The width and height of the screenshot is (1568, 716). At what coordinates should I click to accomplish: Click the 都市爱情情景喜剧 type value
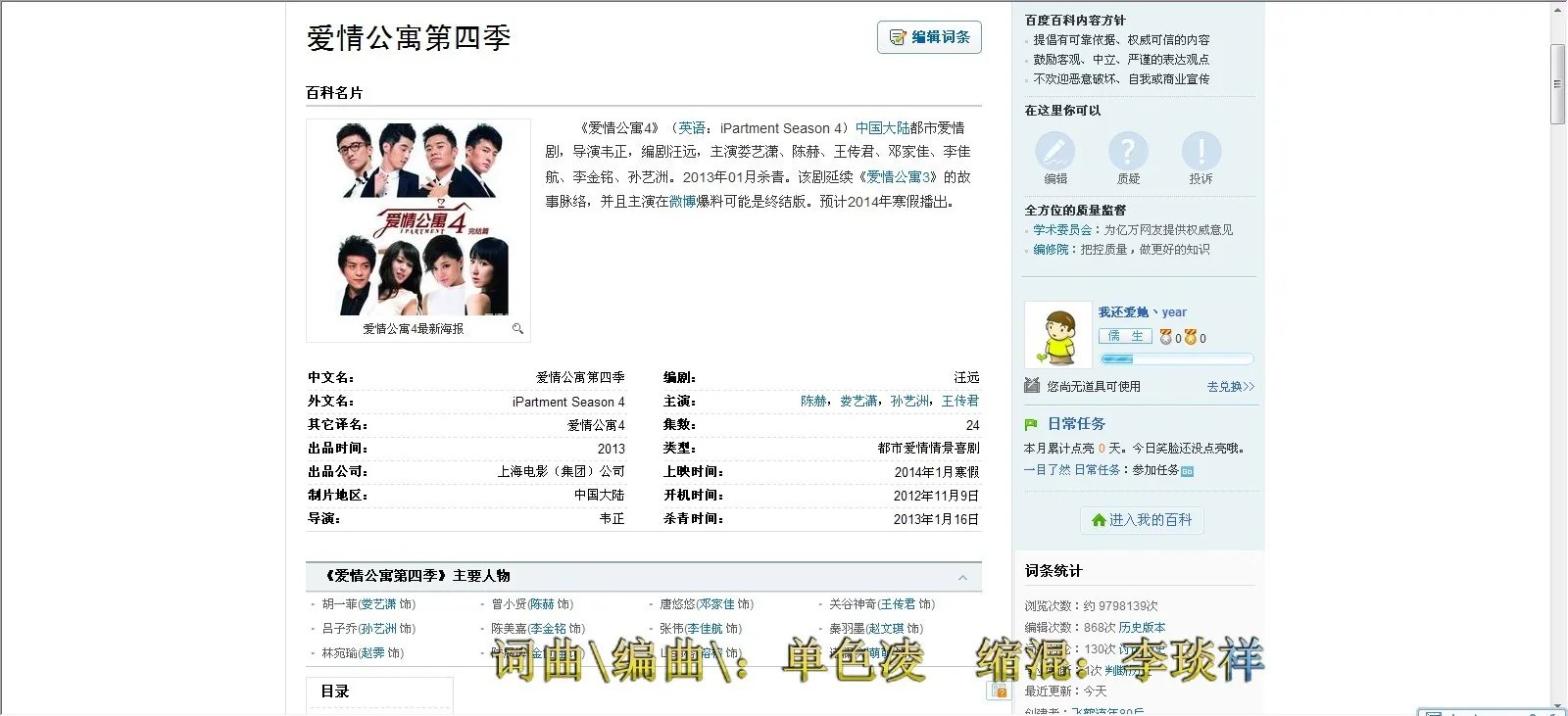coord(929,449)
